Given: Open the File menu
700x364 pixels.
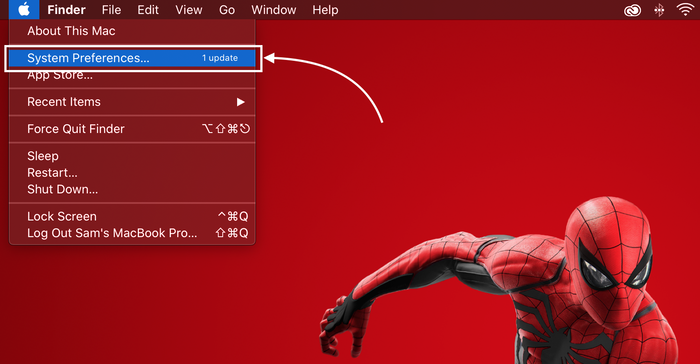Looking at the screenshot, I should tap(111, 10).
